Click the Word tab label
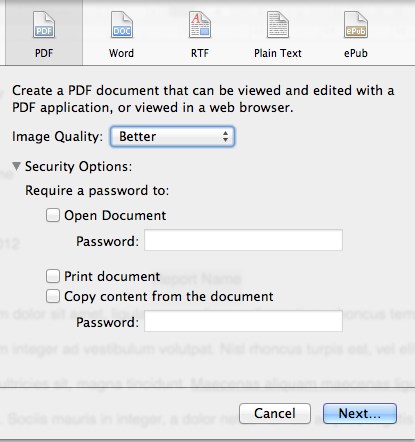The image size is (415, 442). pyautogui.click(x=121, y=53)
